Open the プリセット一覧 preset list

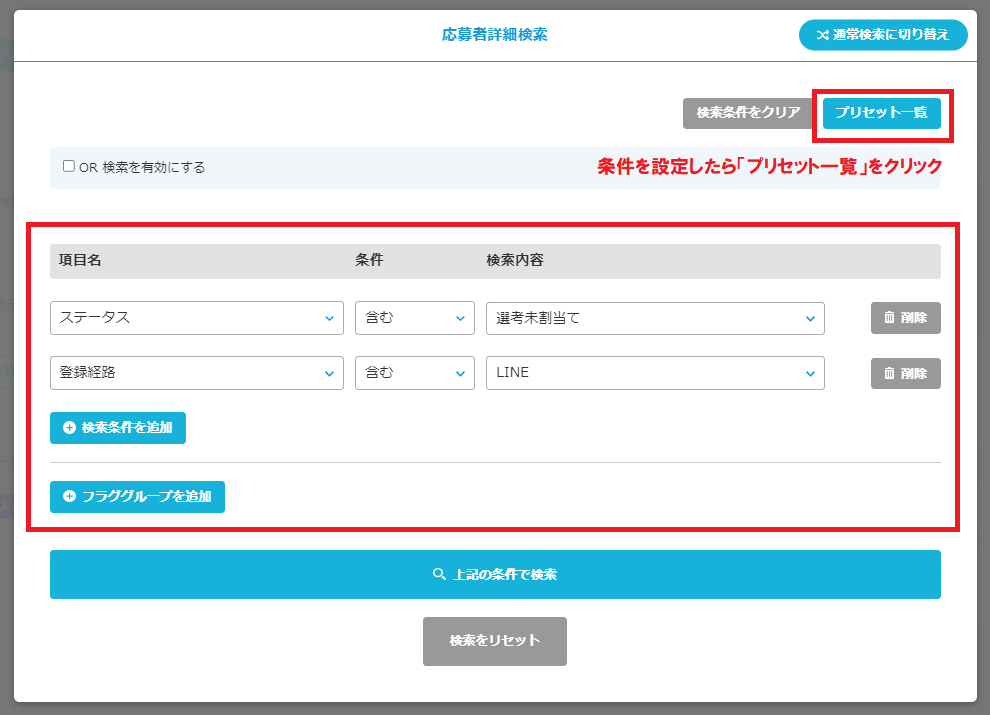pos(881,113)
